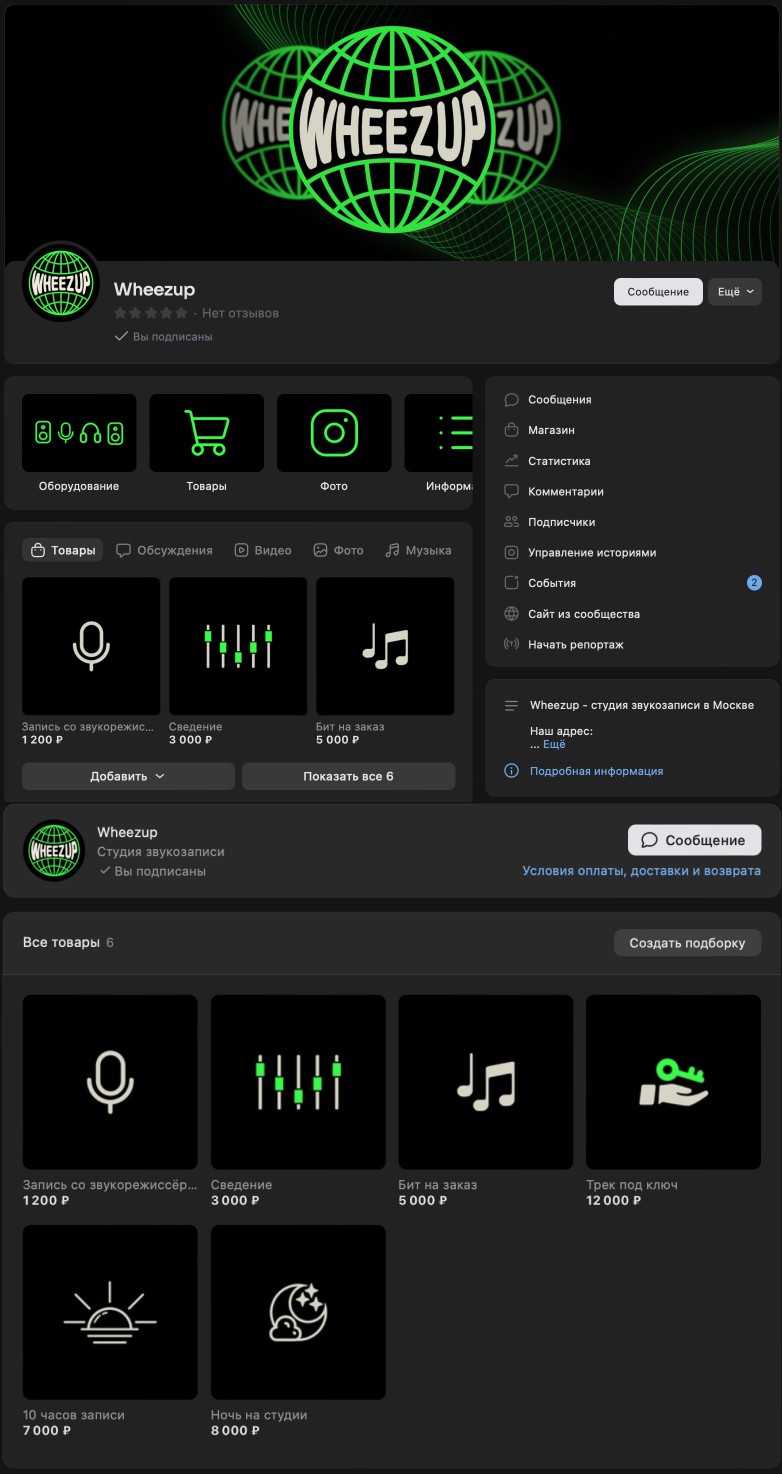Click the Создать подборку button
Screen dimensions: 782x1474
(687, 943)
